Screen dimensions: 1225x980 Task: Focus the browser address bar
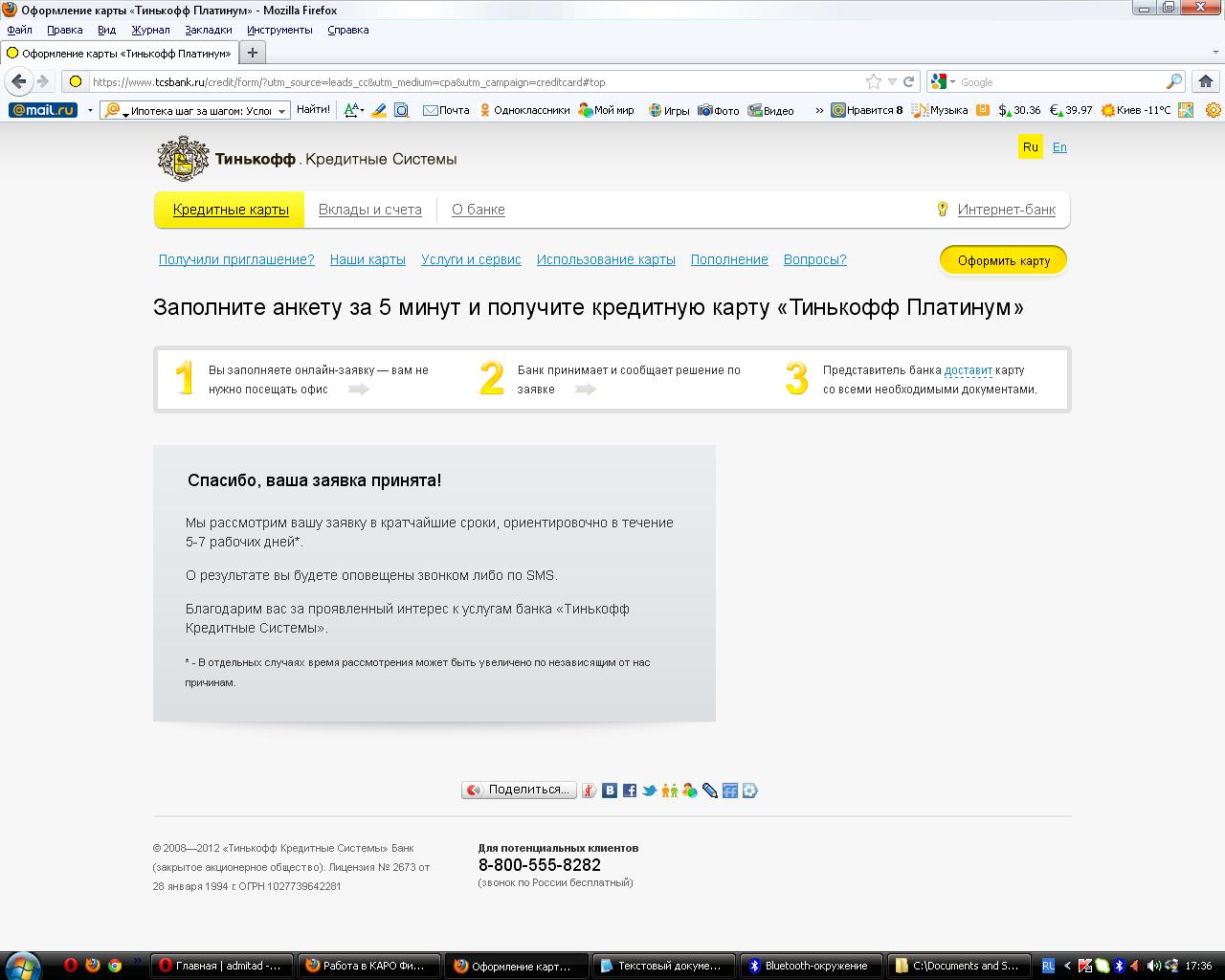tap(477, 81)
